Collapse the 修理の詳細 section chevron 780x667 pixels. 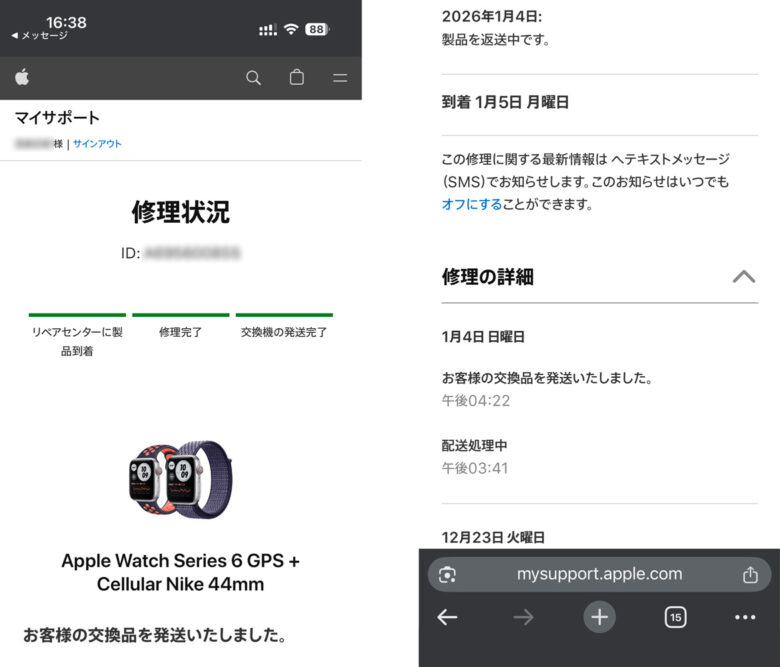[x=743, y=277]
